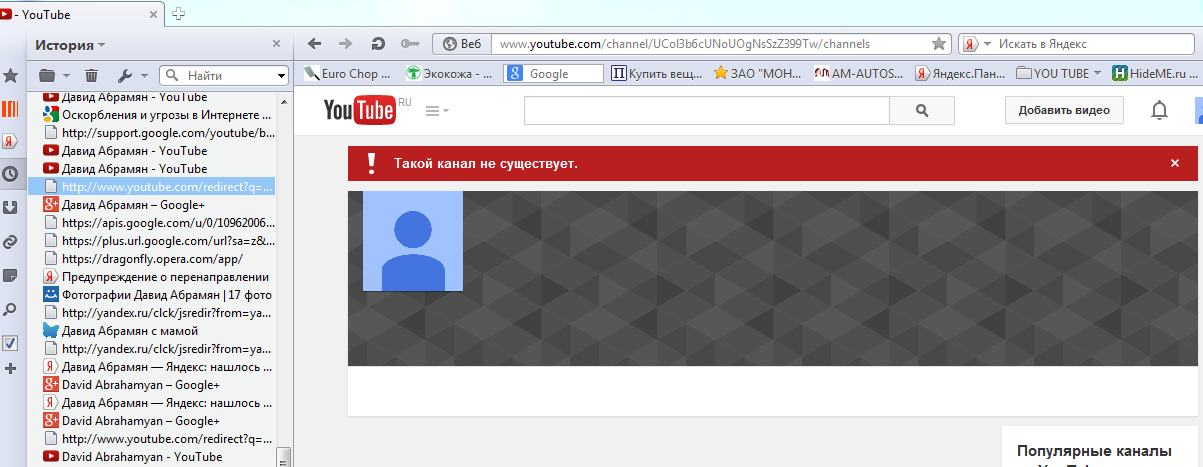The height and width of the screenshot is (467, 1203).
Task: Open the YouTube guide menu dropdown
Action: pyautogui.click(x=437, y=111)
